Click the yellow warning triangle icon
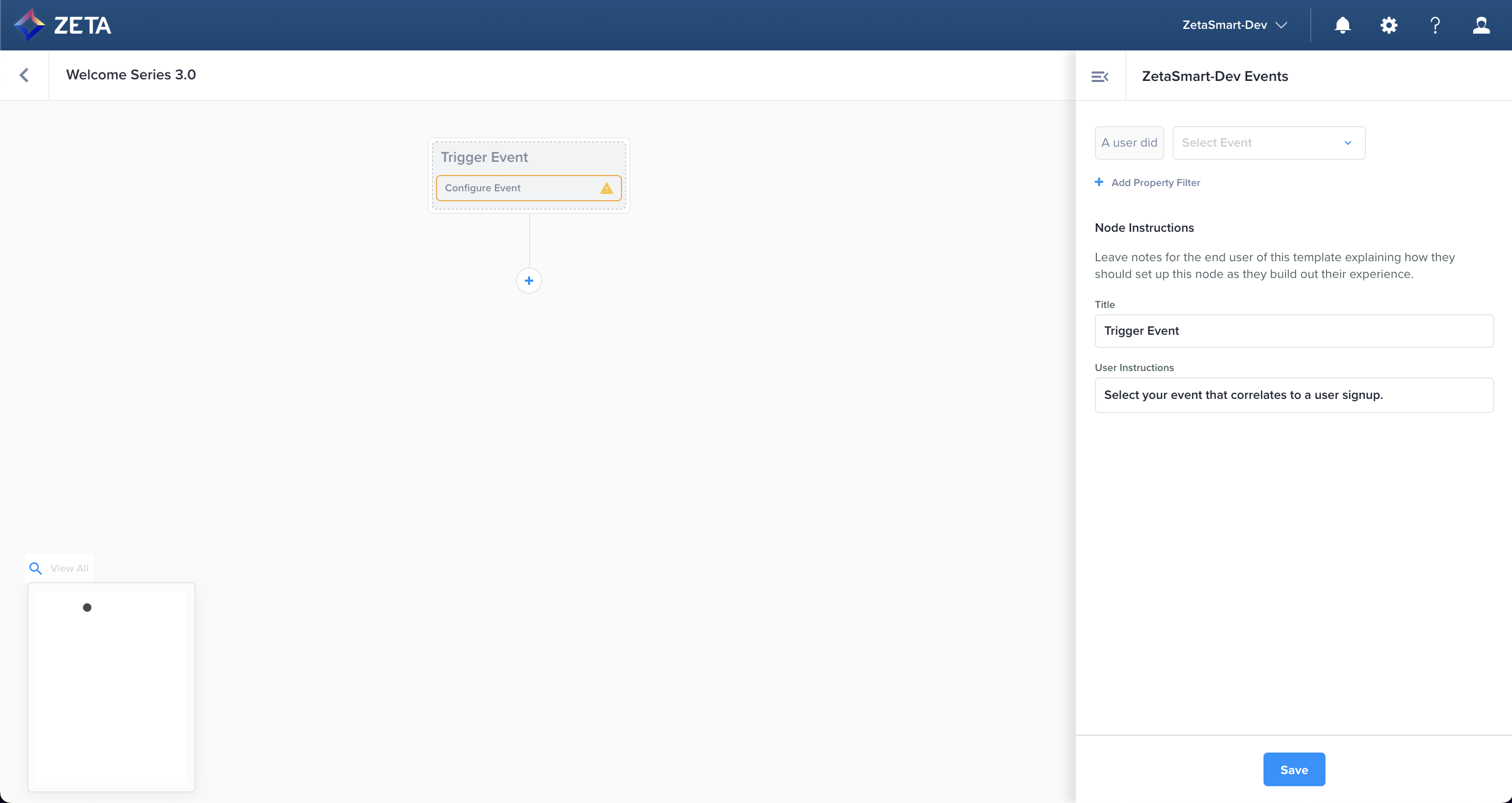This screenshot has height=803, width=1512. (606, 189)
